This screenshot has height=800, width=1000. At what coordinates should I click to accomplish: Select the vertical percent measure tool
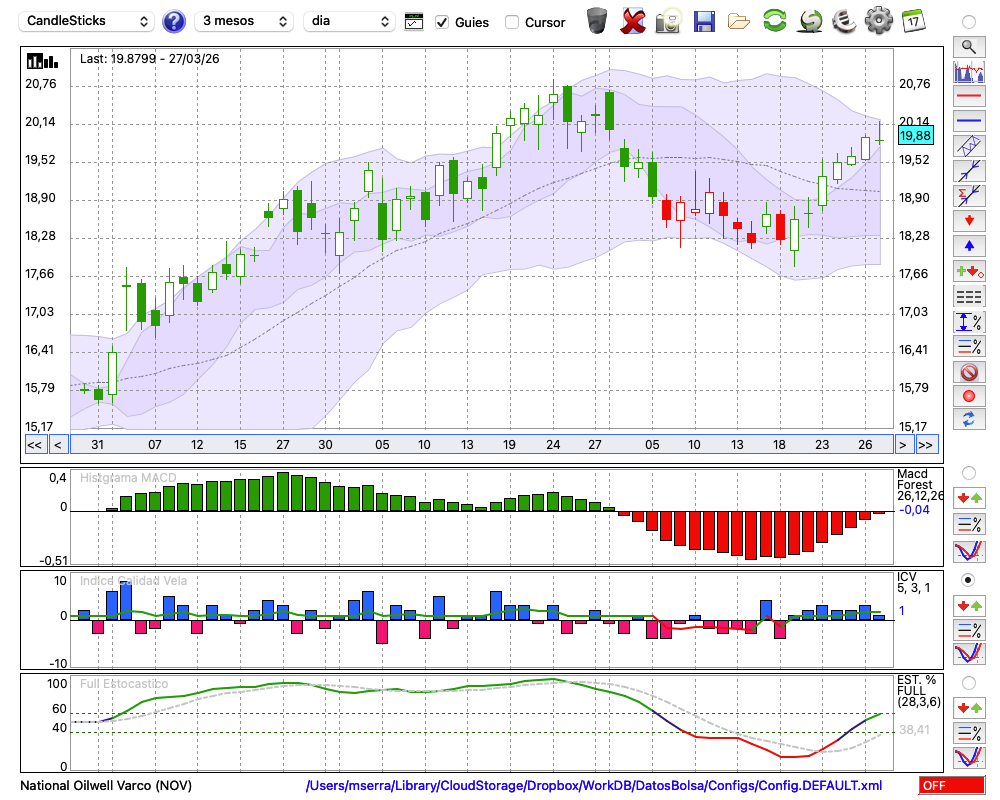point(969,321)
